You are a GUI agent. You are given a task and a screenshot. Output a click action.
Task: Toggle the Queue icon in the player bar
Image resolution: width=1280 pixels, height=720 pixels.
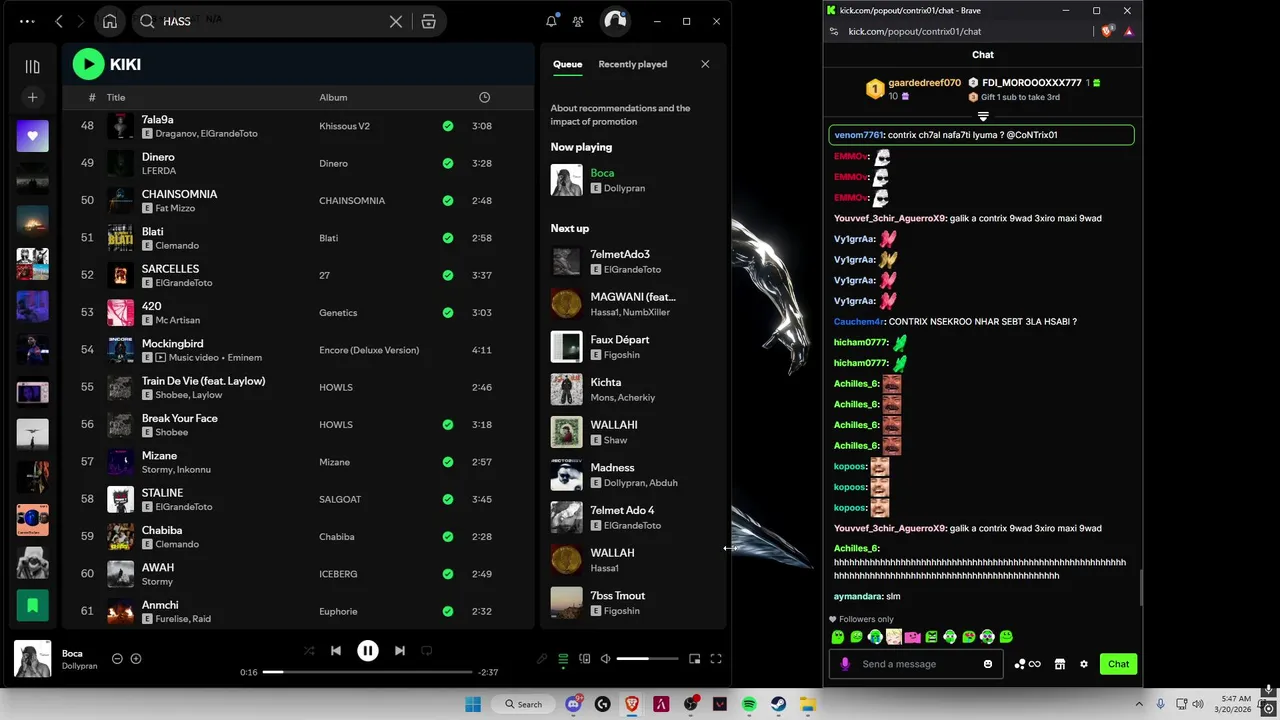563,659
